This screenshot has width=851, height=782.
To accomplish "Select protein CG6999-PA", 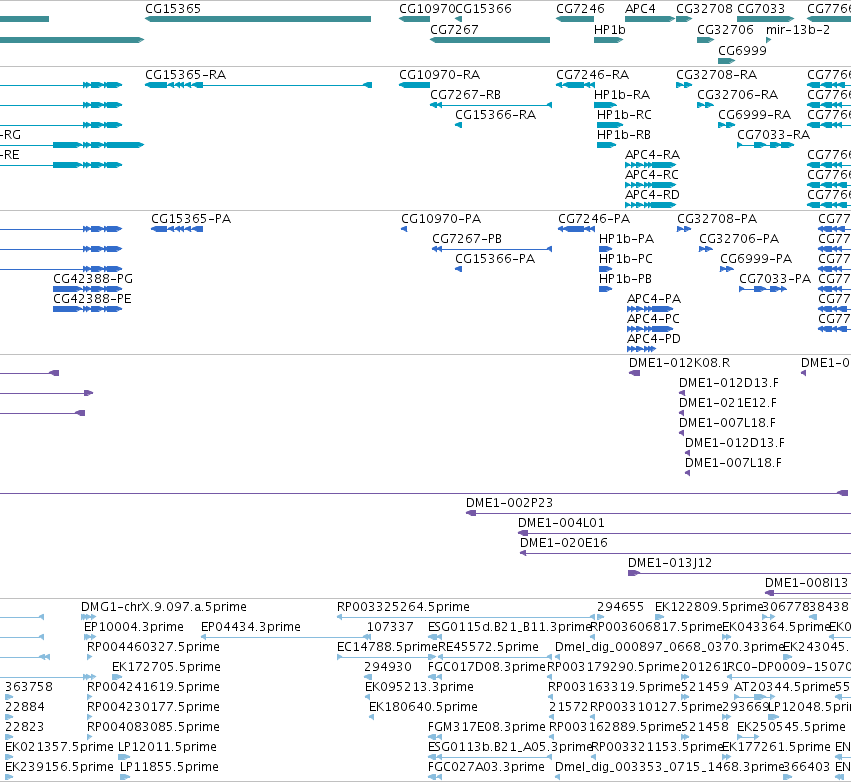I will [756, 259].
